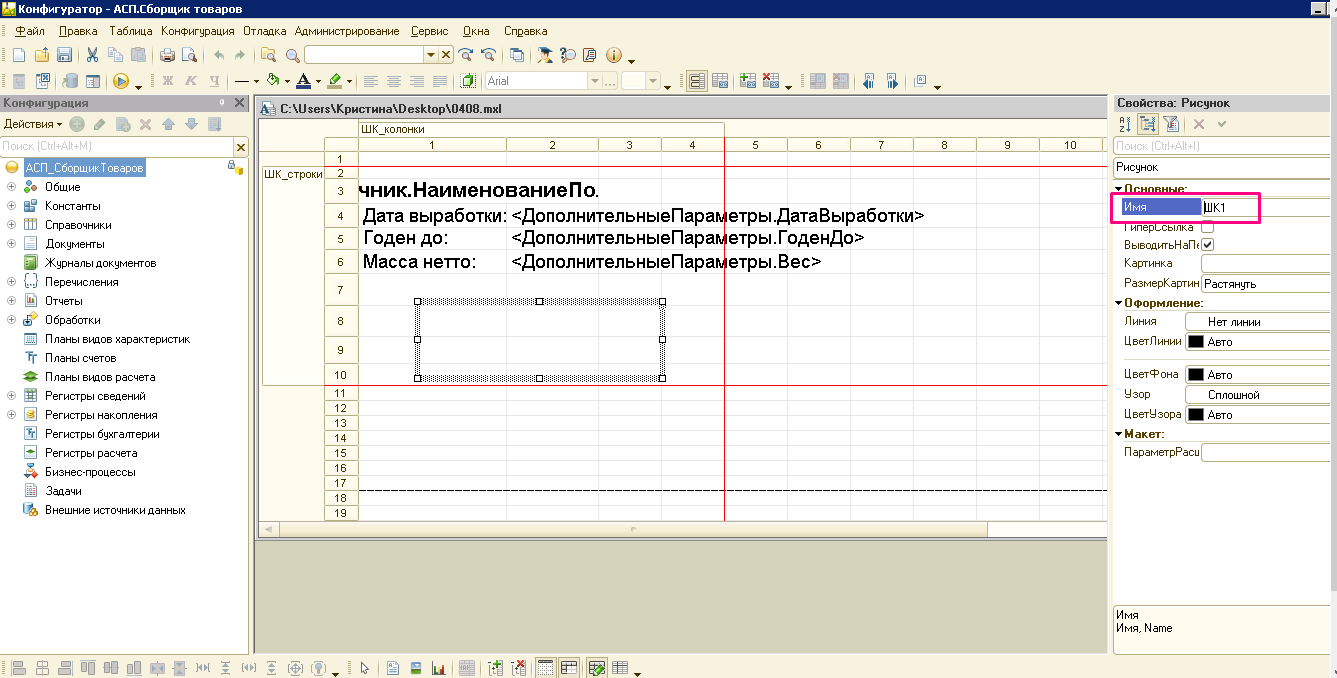This screenshot has width=1337, height=678.
Task: Open the Arial font dropdown
Action: tap(595, 81)
